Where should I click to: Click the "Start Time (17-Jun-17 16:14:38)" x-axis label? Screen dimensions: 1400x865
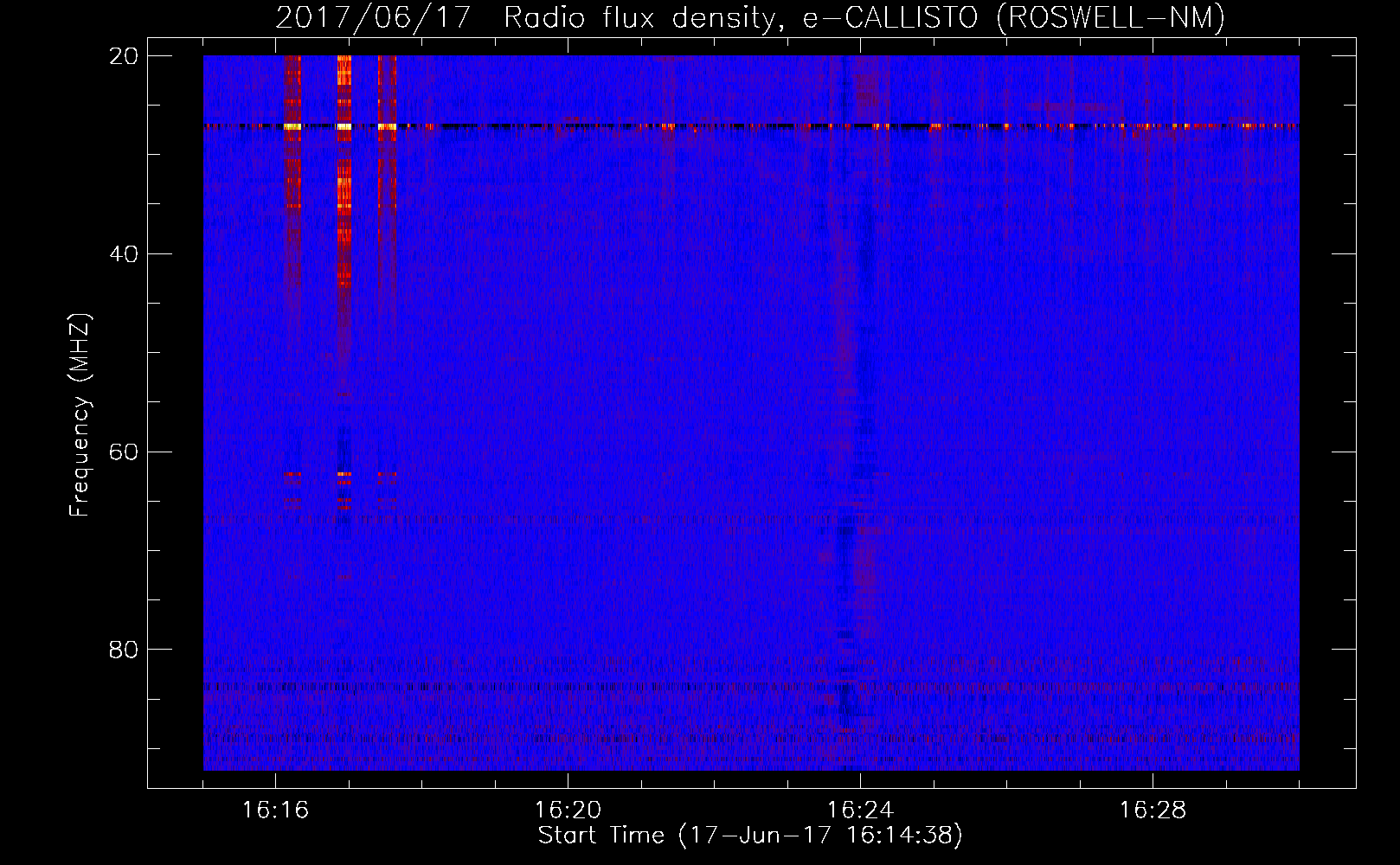[x=750, y=836]
